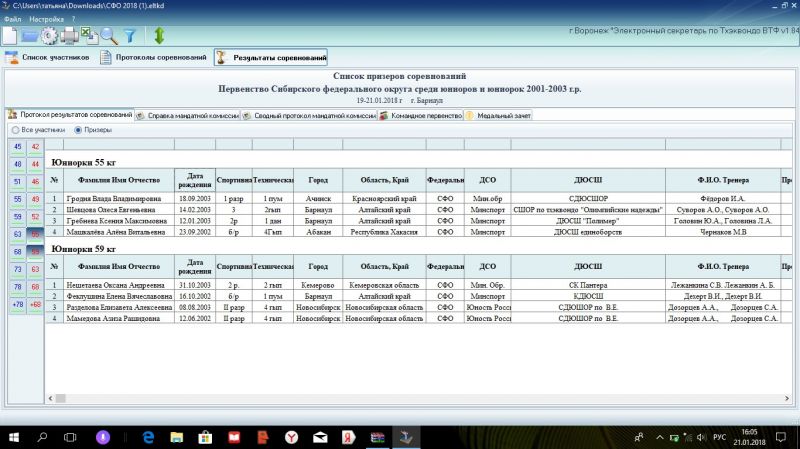Open settings via the gear toolbar icon

coord(49,35)
